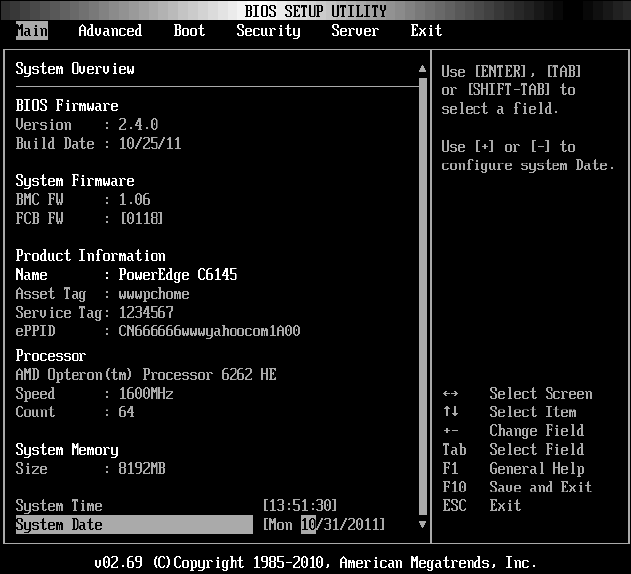Click the BMC FW value 1.06

click(134, 200)
